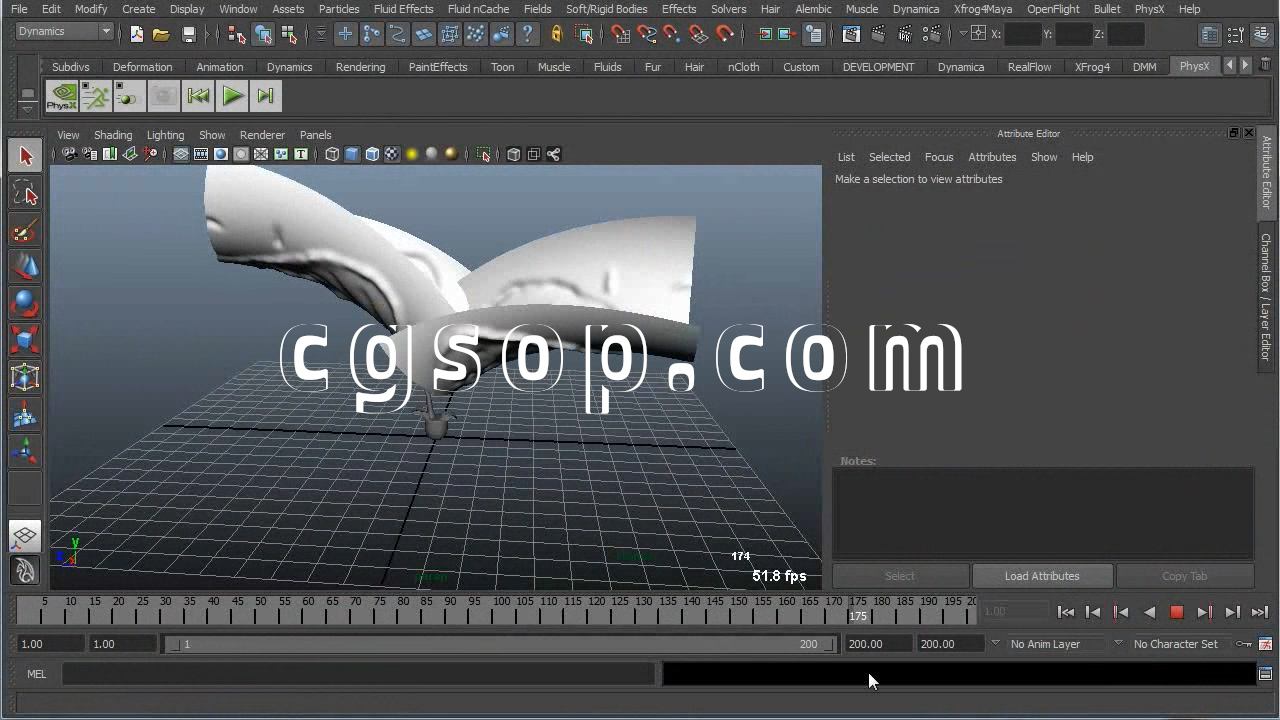The image size is (1280, 720).
Task: Toggle snap to view planes magnet icon
Action: coord(699,34)
